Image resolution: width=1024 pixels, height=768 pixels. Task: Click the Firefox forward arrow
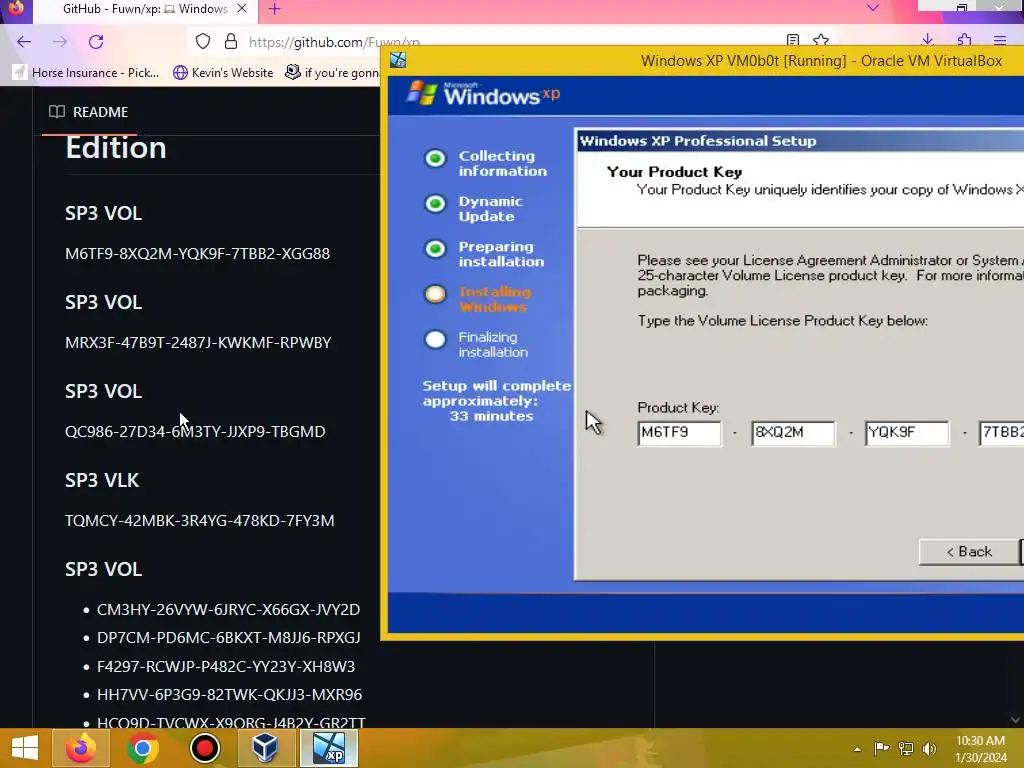(60, 42)
